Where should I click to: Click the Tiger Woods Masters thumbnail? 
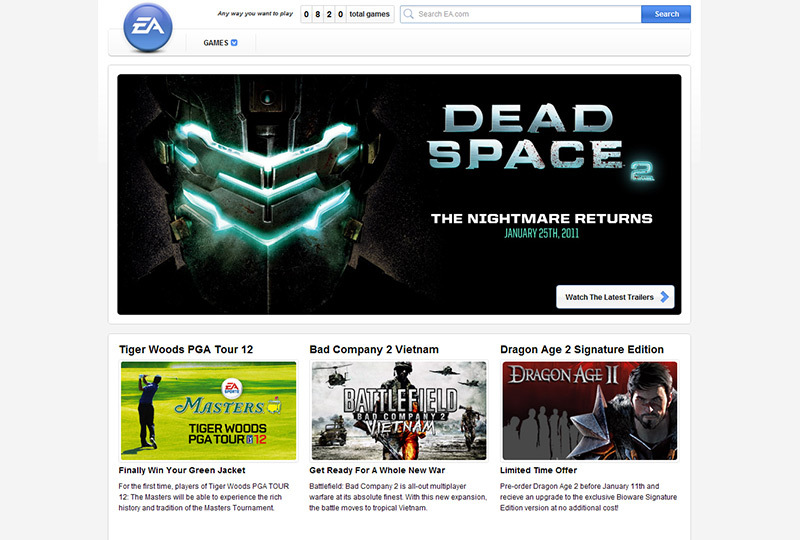coord(208,411)
